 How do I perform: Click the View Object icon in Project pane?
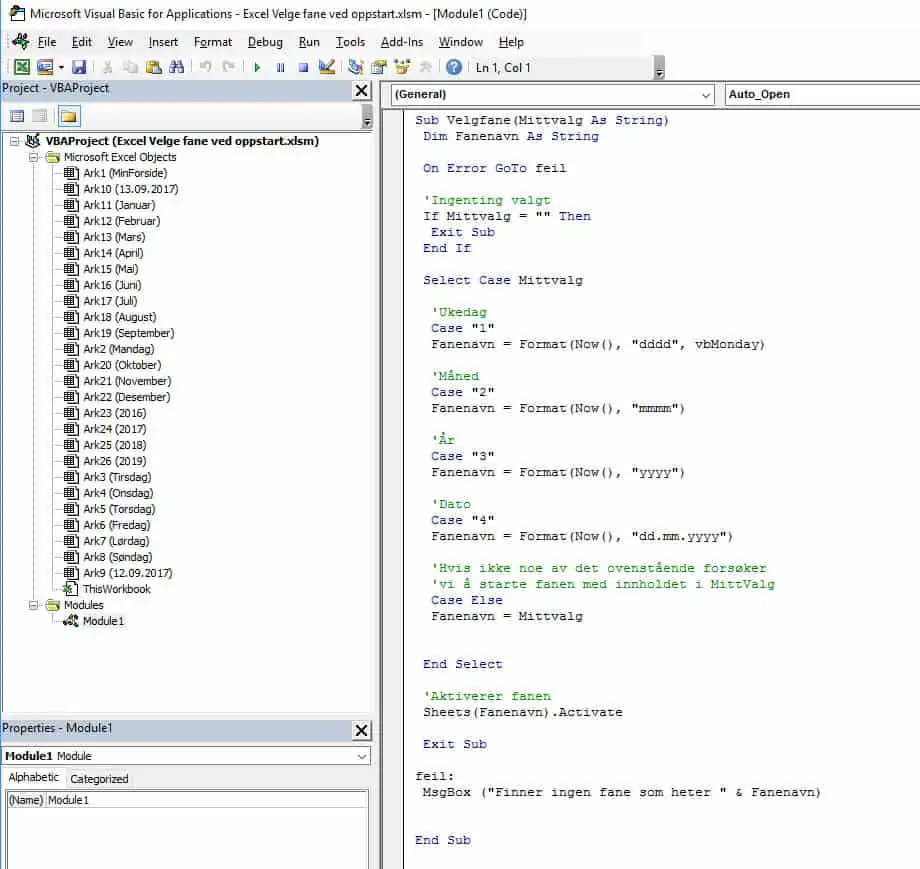(x=40, y=116)
